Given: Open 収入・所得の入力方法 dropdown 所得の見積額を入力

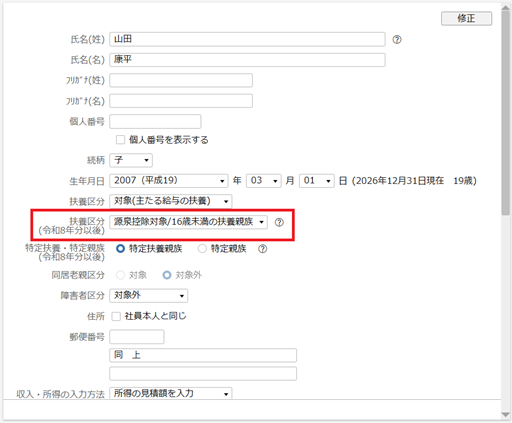Looking at the screenshot, I should point(171,393).
